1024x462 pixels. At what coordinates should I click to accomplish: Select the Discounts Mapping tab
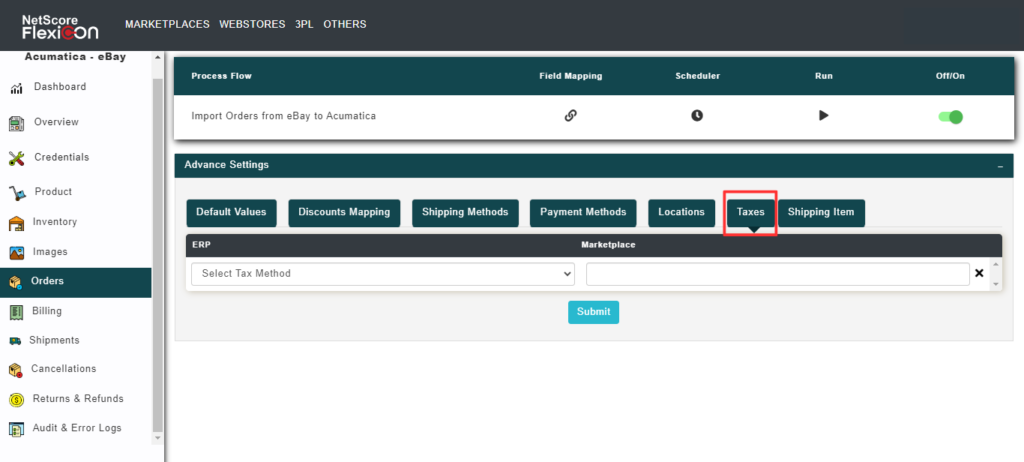[x=345, y=212]
